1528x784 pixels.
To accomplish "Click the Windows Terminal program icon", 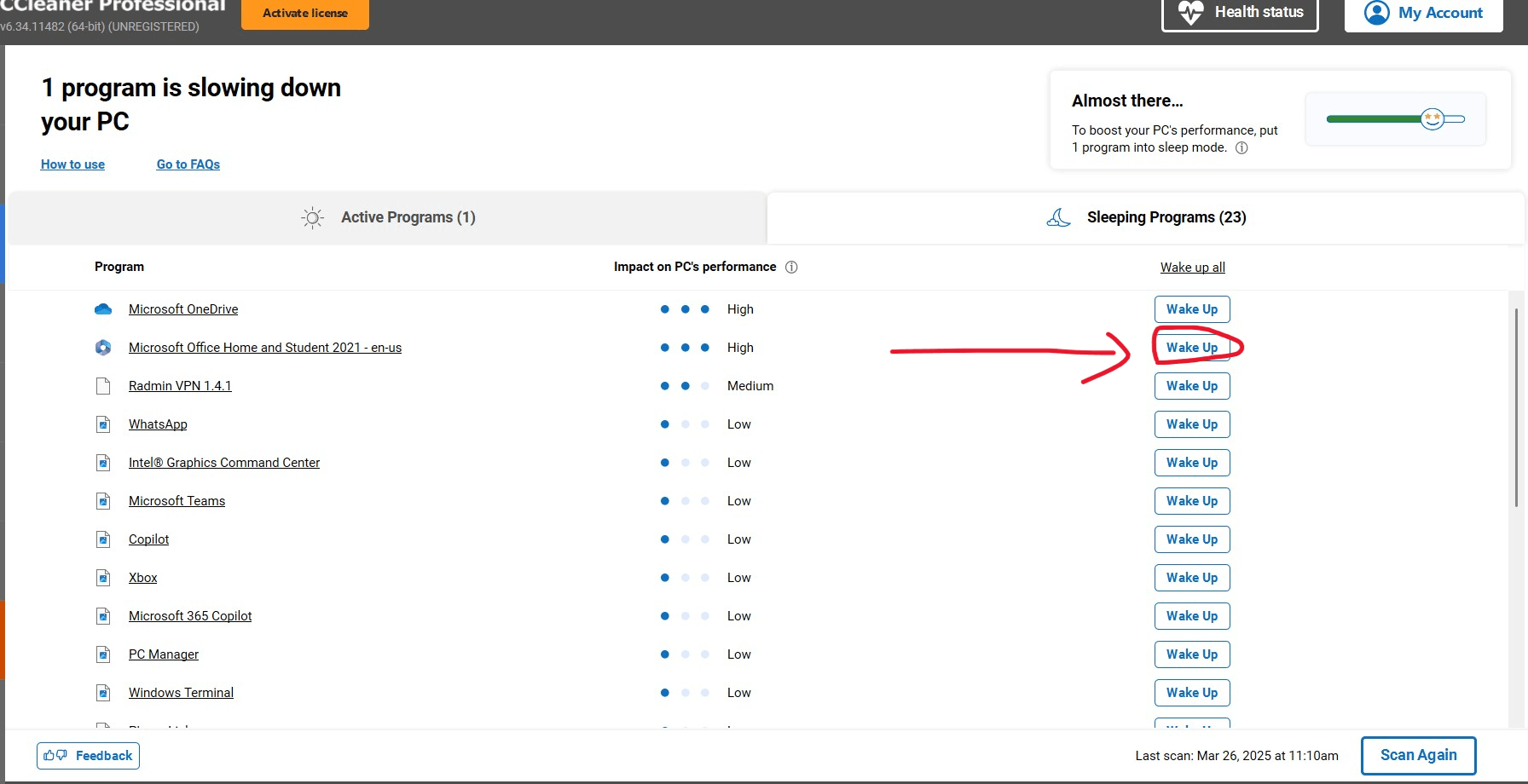I will (103, 693).
